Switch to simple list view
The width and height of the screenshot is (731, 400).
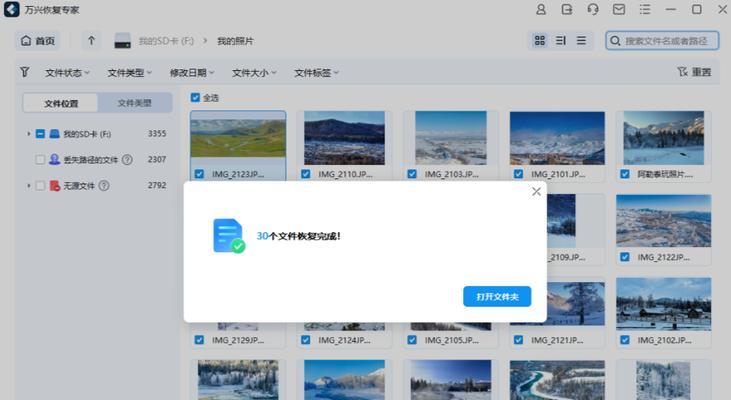click(581, 41)
